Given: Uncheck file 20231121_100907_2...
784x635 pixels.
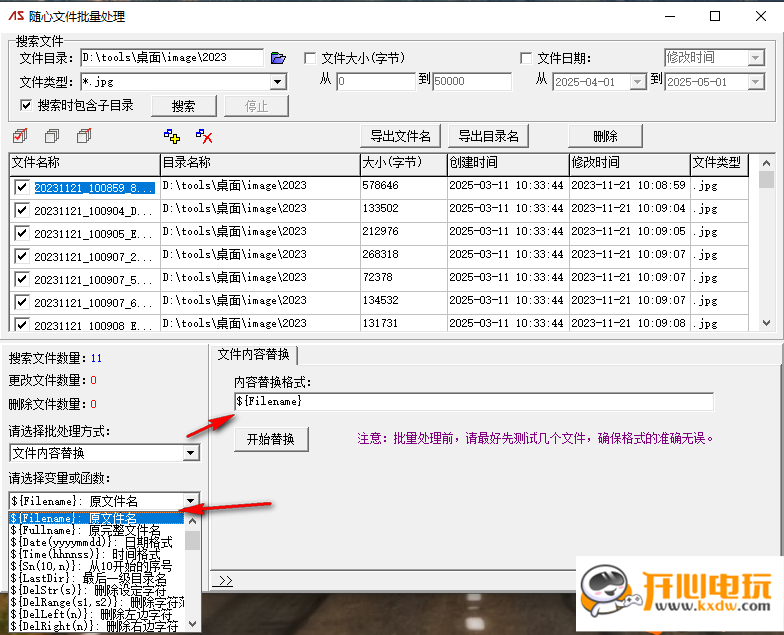Looking at the screenshot, I should [22, 256].
